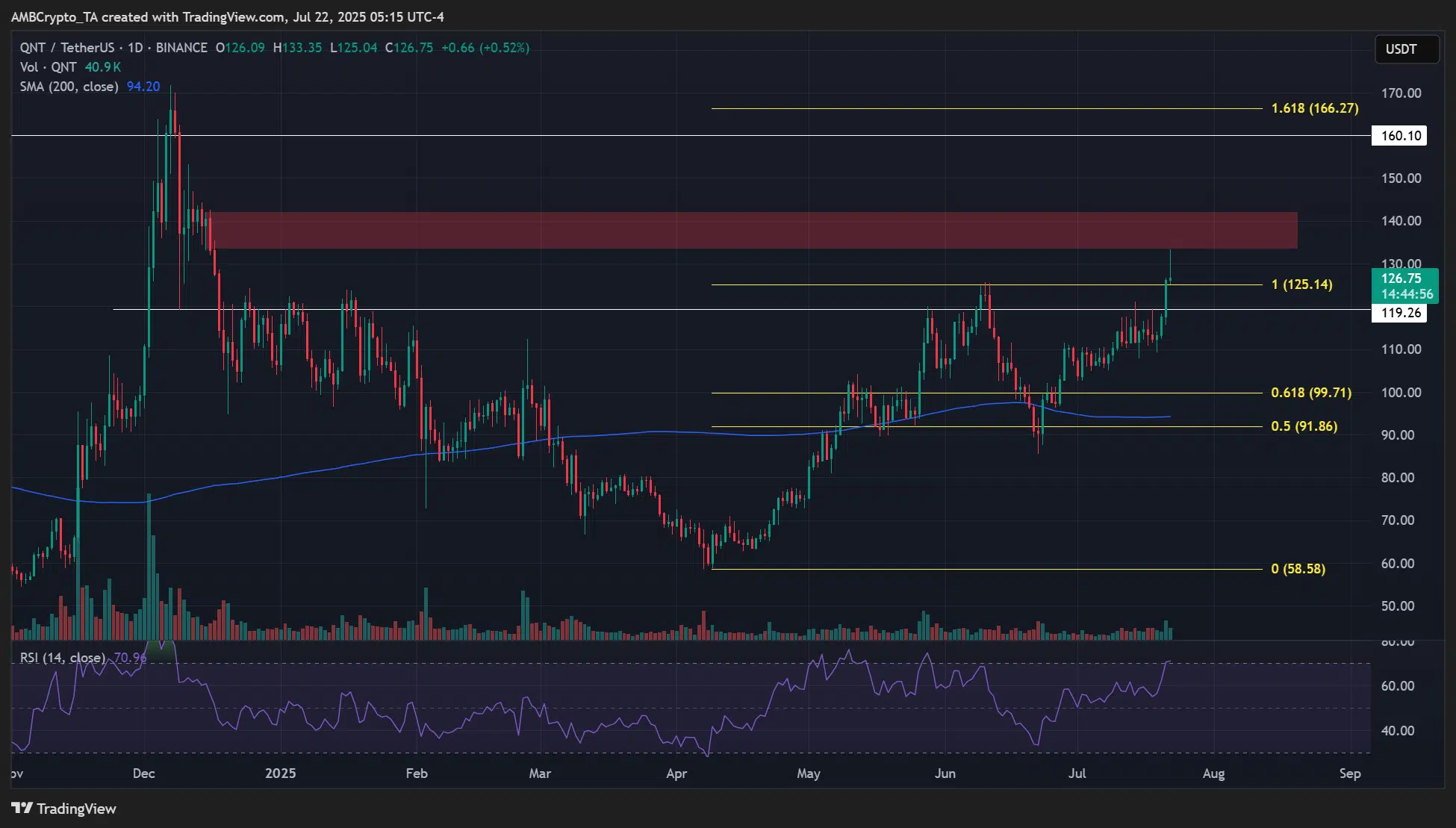
Task: Click the H133.35 high value in the header
Action: point(297,48)
